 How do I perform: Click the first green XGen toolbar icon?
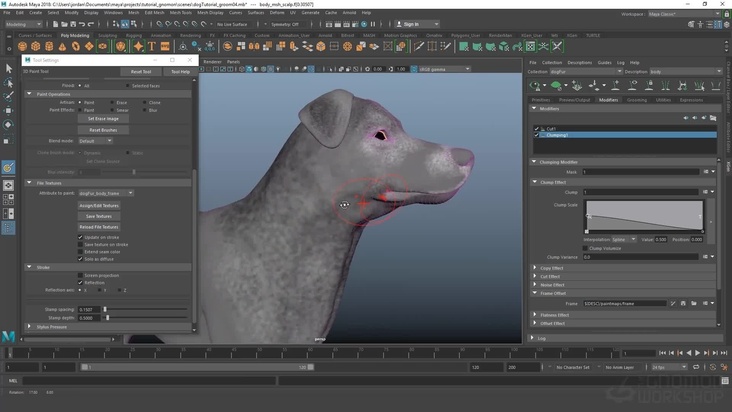[535, 86]
